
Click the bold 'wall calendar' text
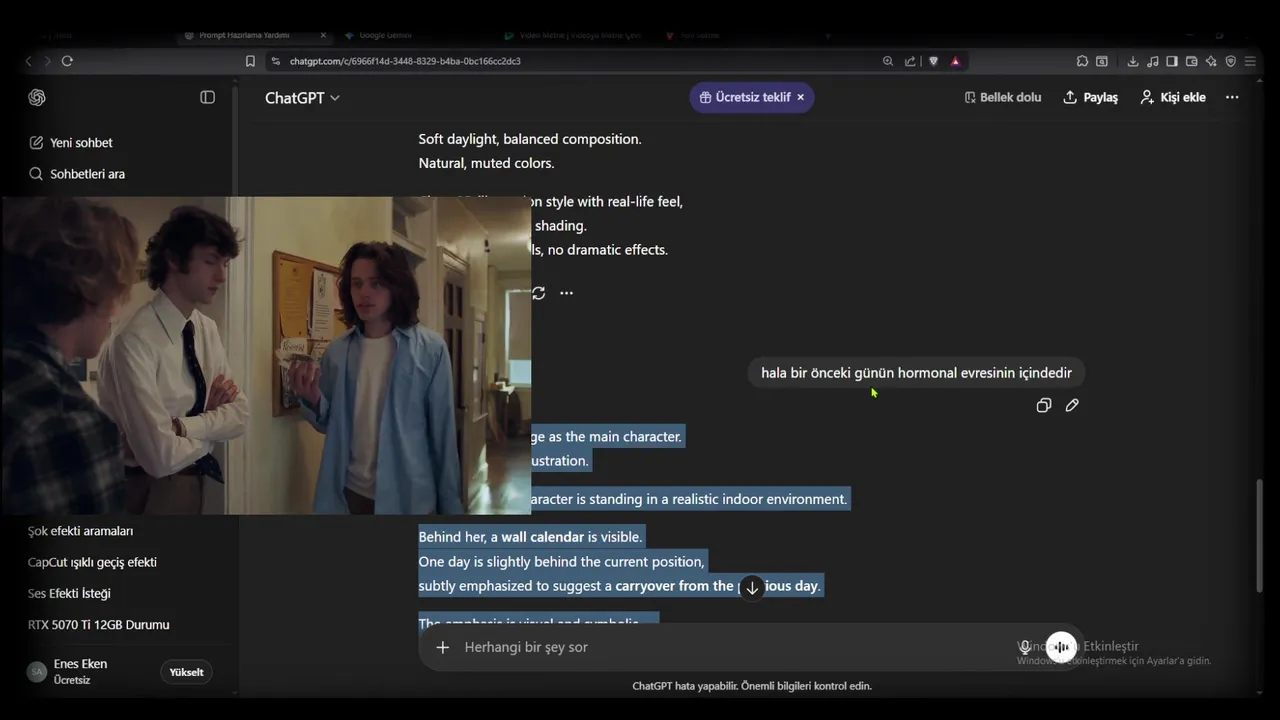(x=542, y=537)
